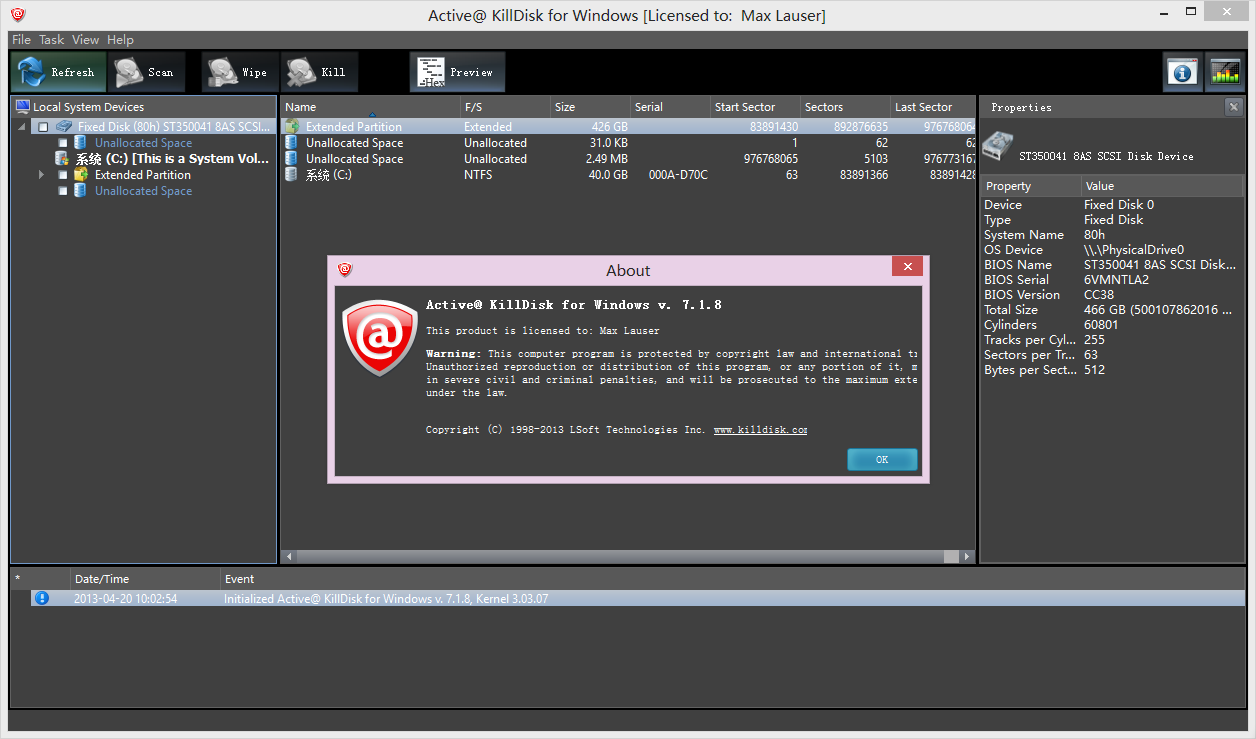Toggle the Extended Partition checkbox in tree
This screenshot has height=739, width=1256.
[62, 175]
